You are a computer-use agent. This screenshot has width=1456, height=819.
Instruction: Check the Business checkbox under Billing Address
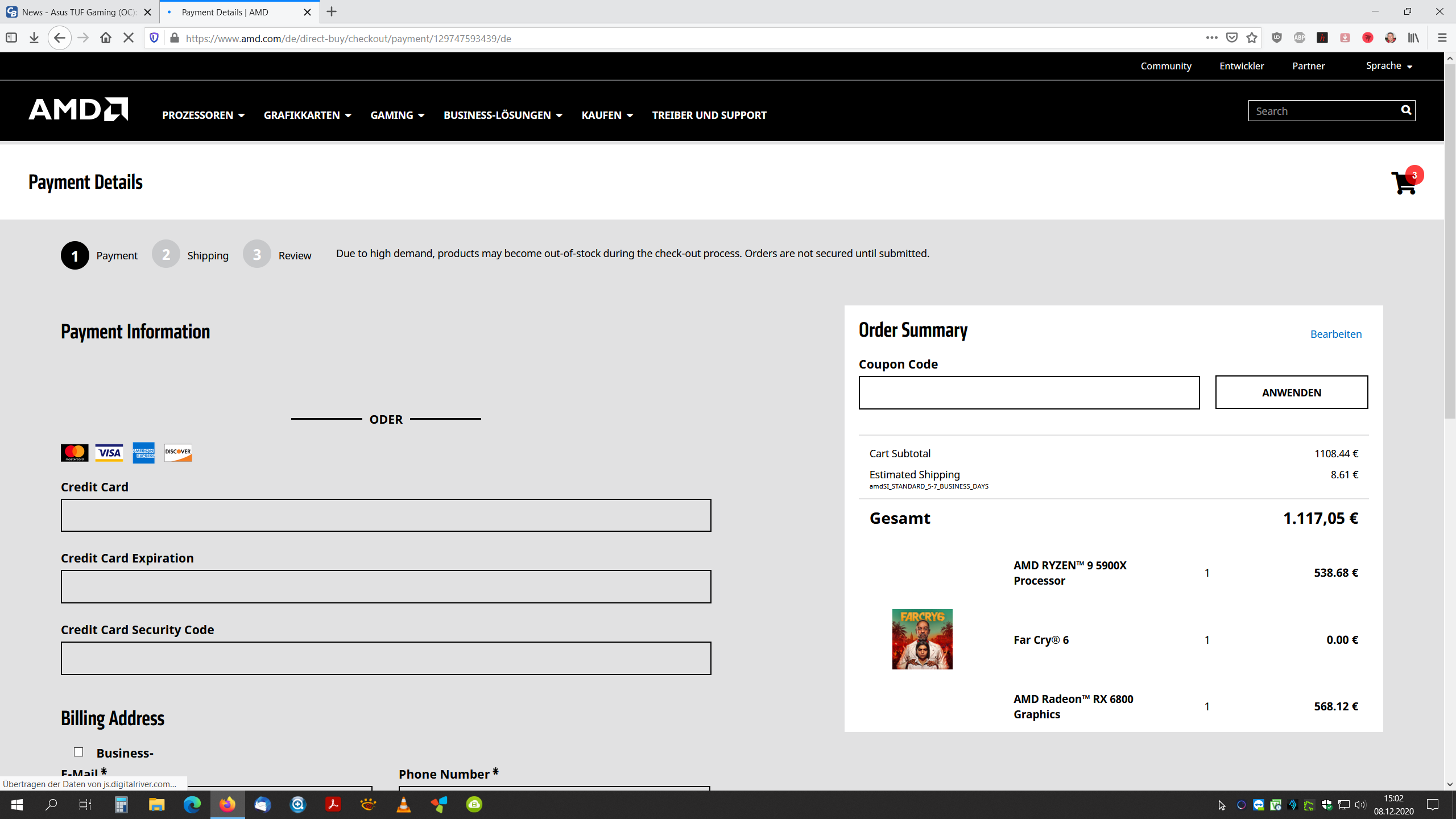pos(78,752)
